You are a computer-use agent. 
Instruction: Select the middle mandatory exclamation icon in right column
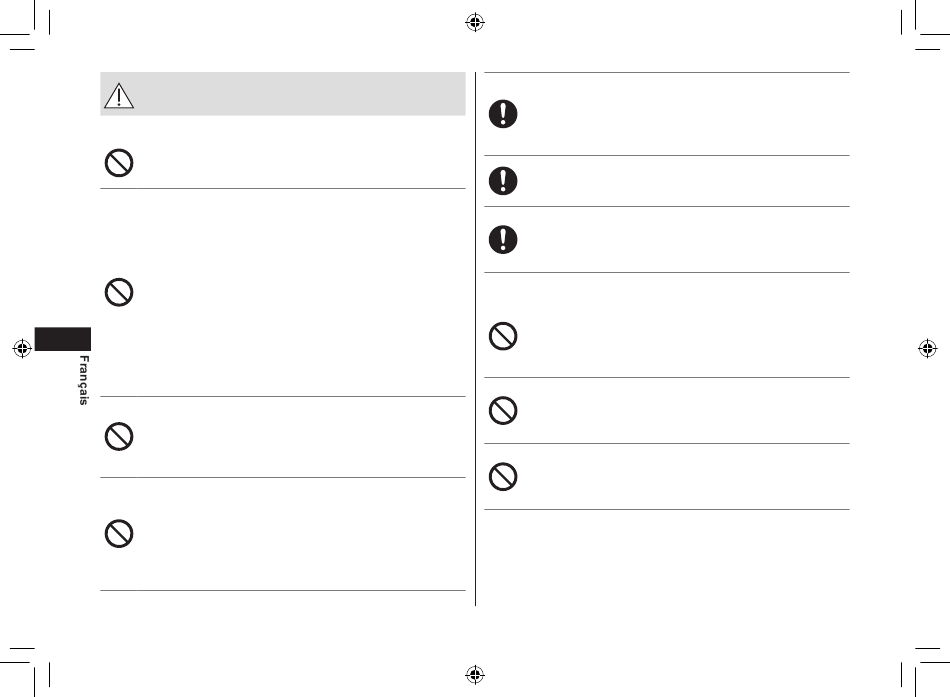point(503,181)
